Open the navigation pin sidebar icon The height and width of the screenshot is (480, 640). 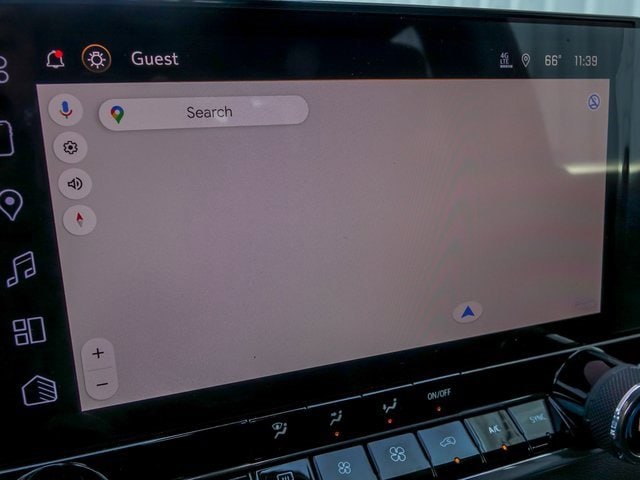11,204
